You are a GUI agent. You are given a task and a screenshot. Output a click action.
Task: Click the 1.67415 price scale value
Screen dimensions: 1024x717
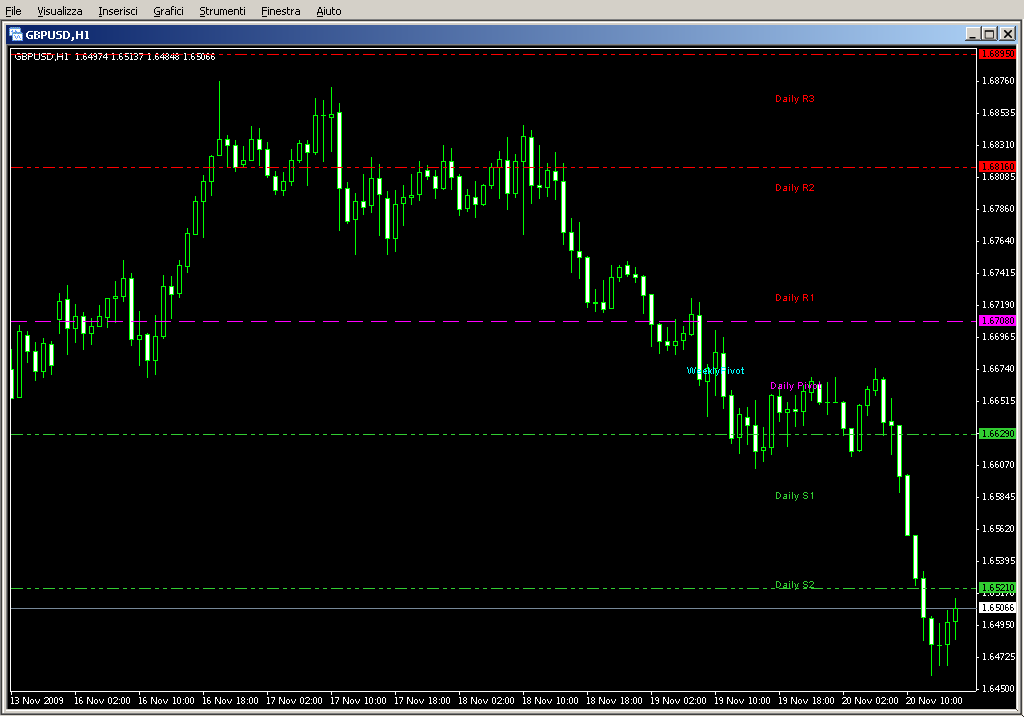[x=999, y=273]
